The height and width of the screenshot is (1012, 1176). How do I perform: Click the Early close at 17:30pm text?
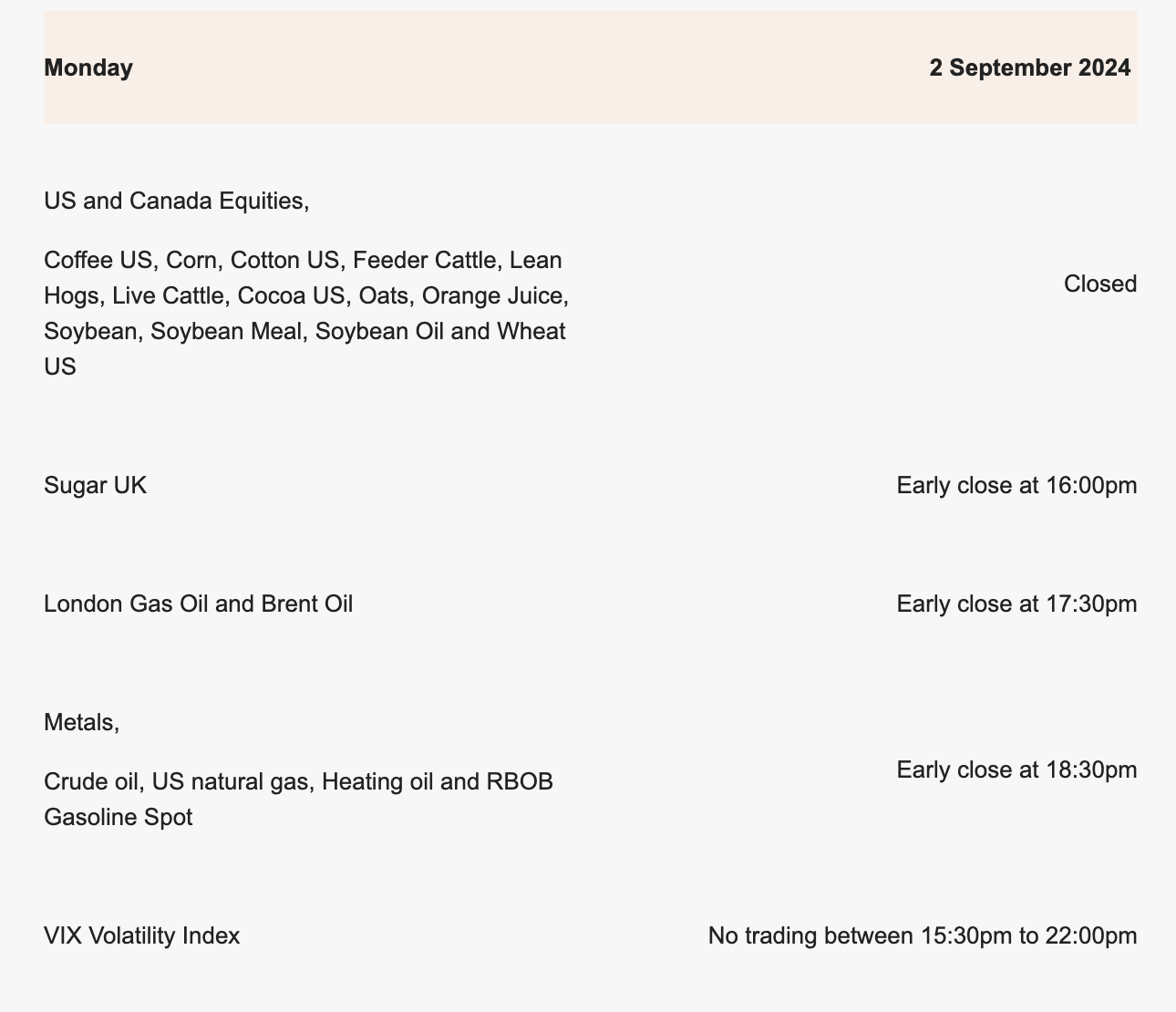pos(1016,604)
